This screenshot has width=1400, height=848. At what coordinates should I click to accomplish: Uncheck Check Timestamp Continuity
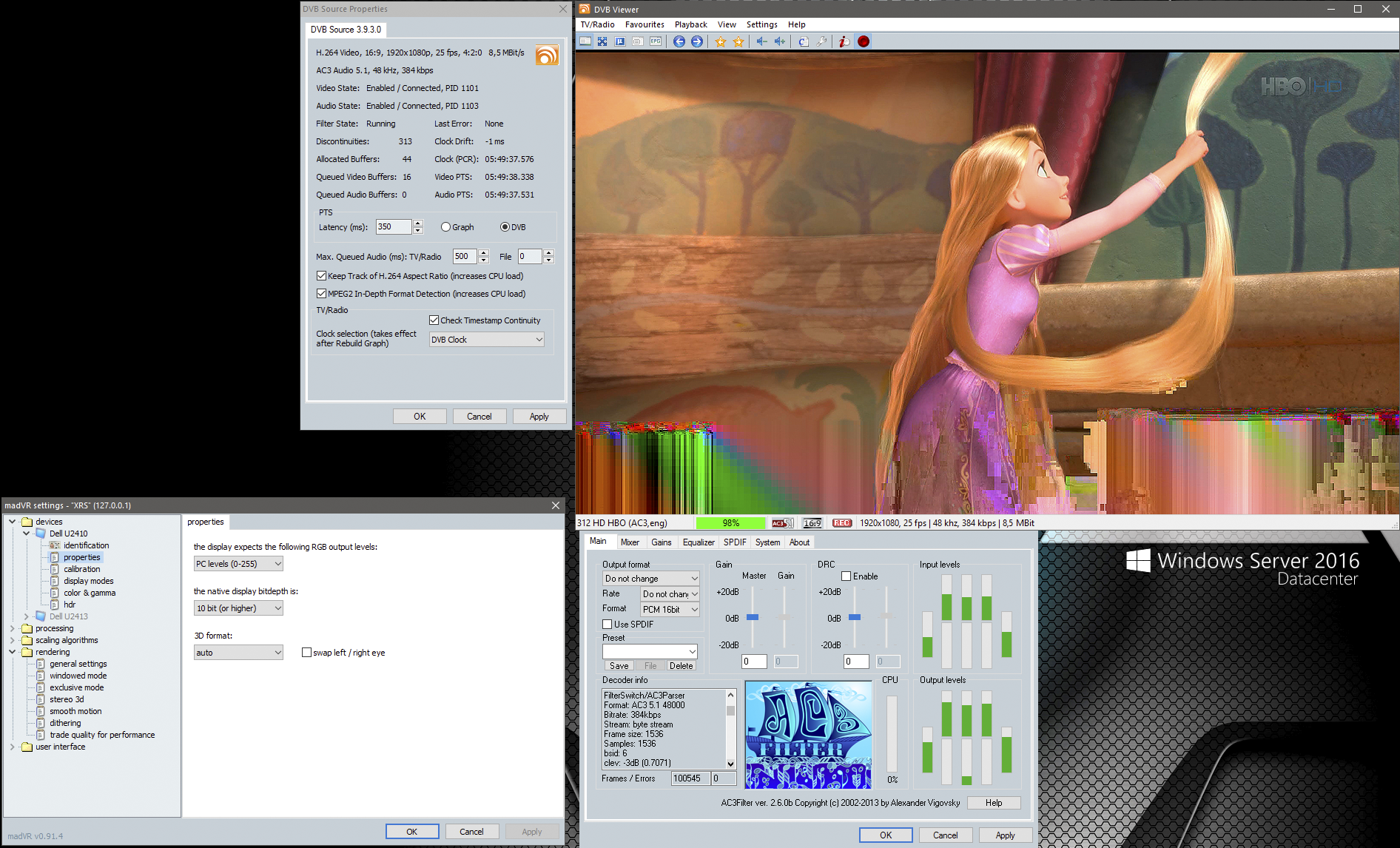[x=434, y=320]
